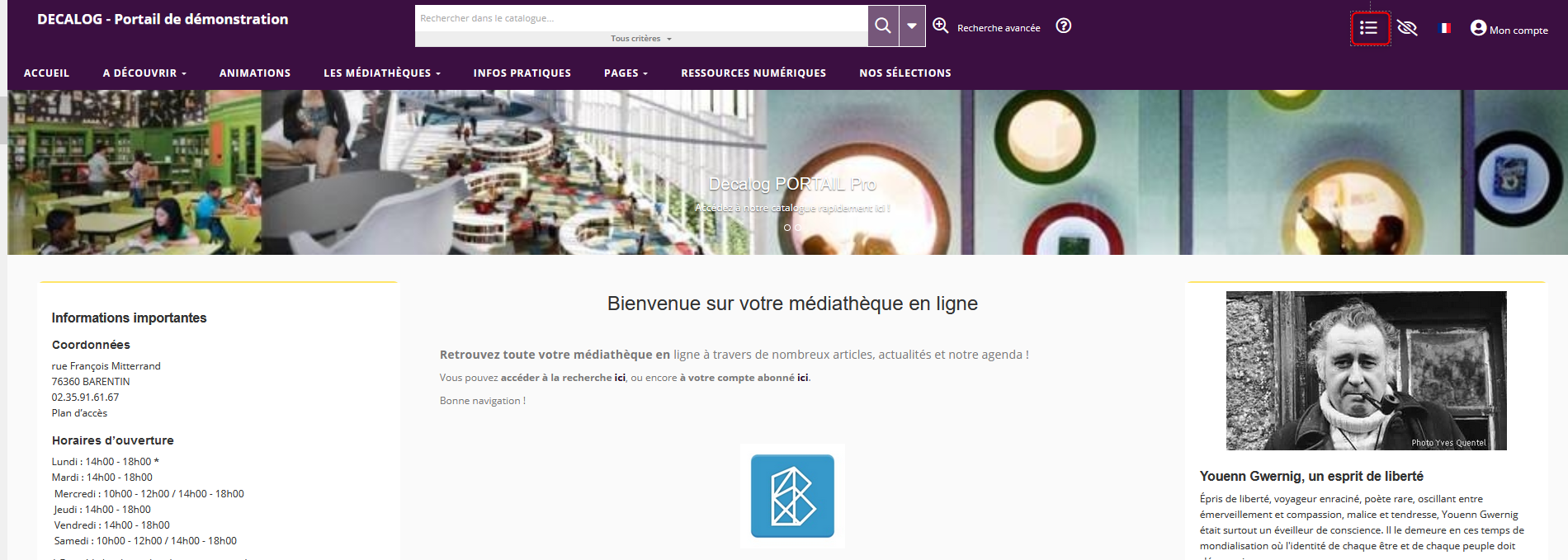Click the Bienvenue sur votre médiathèque en ligne heading
Screen dimensions: 1568x560
point(792,304)
